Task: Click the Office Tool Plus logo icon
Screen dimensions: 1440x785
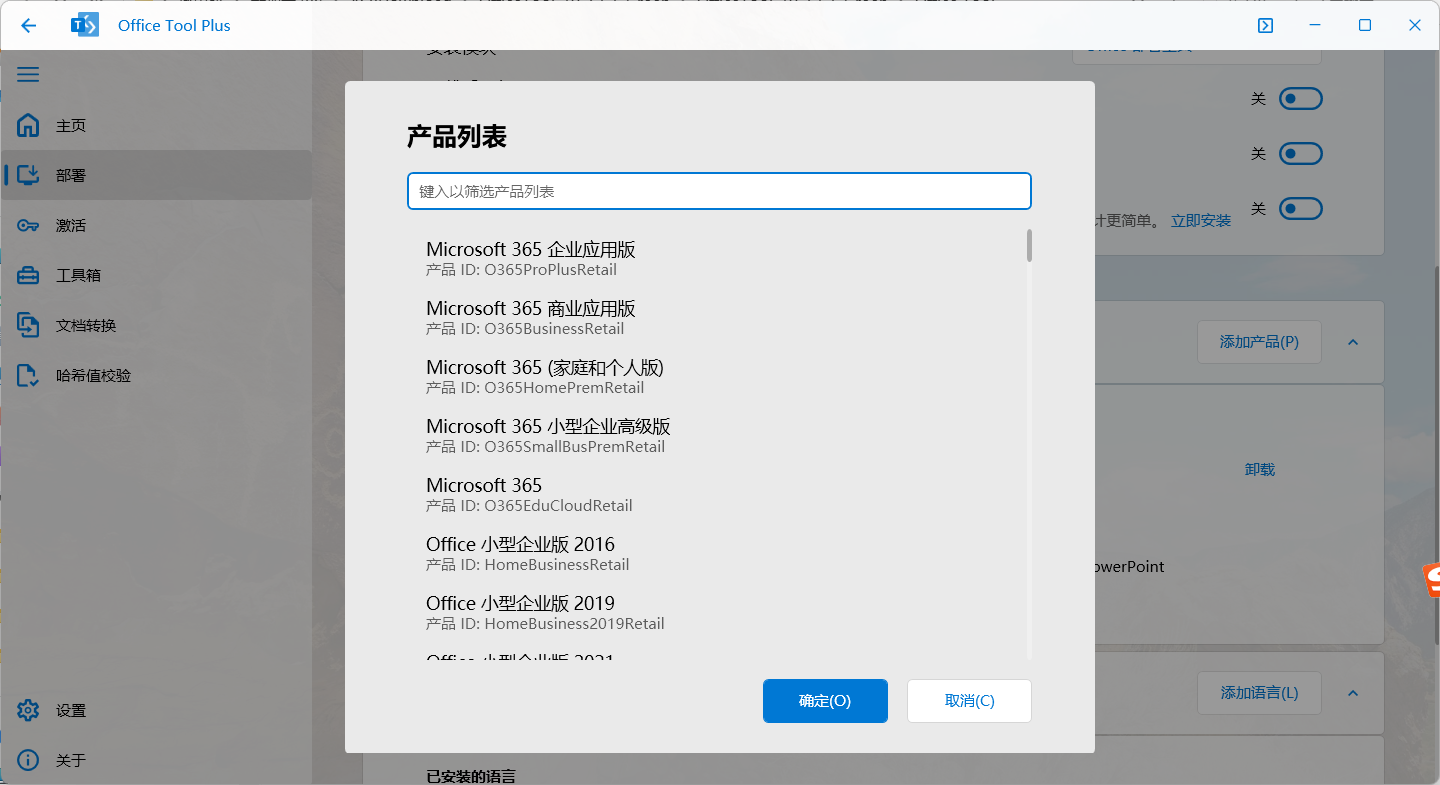Action: (85, 25)
